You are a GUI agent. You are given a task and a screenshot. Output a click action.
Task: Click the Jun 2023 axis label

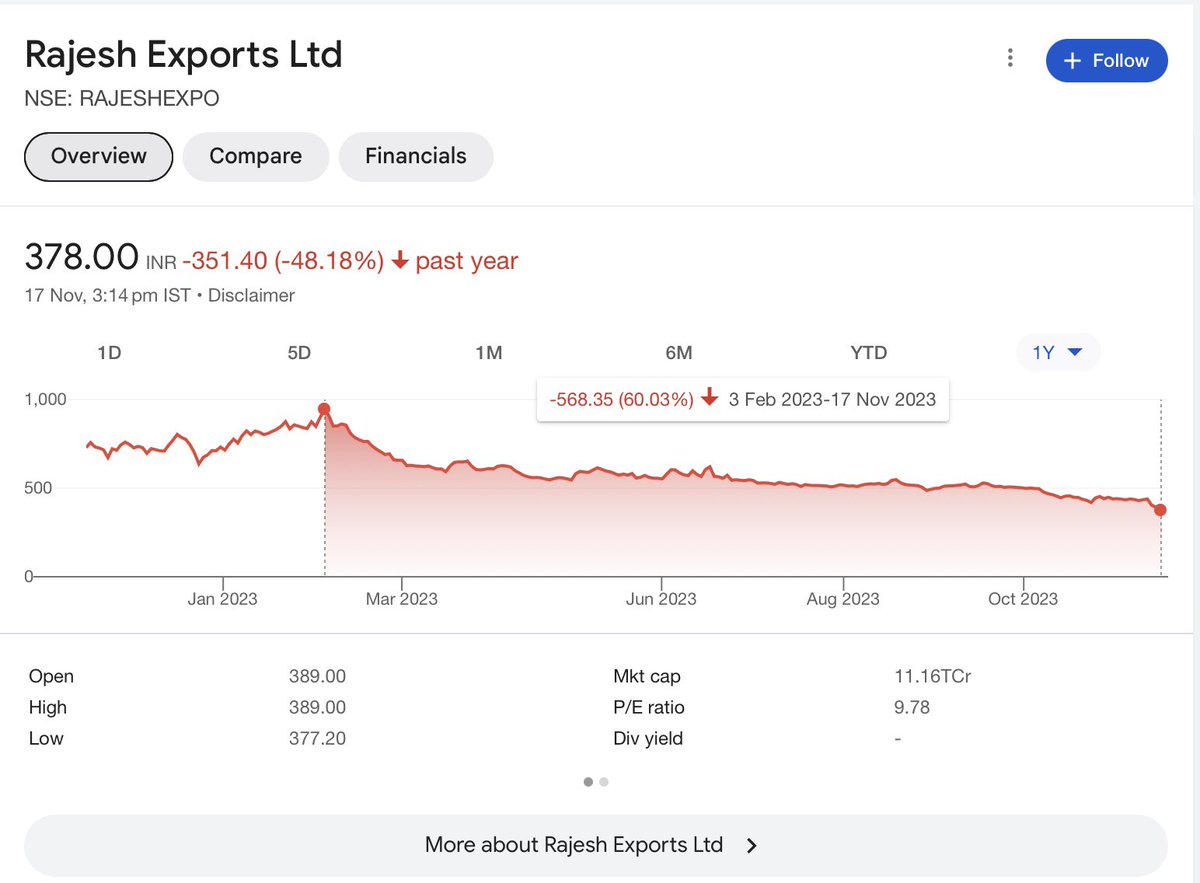coord(661,599)
